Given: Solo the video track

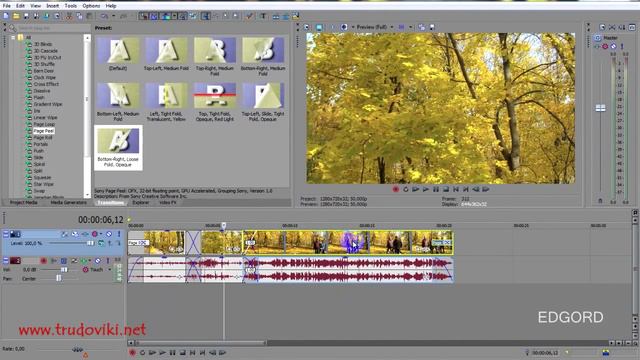Looking at the screenshot, I should coord(119,234).
